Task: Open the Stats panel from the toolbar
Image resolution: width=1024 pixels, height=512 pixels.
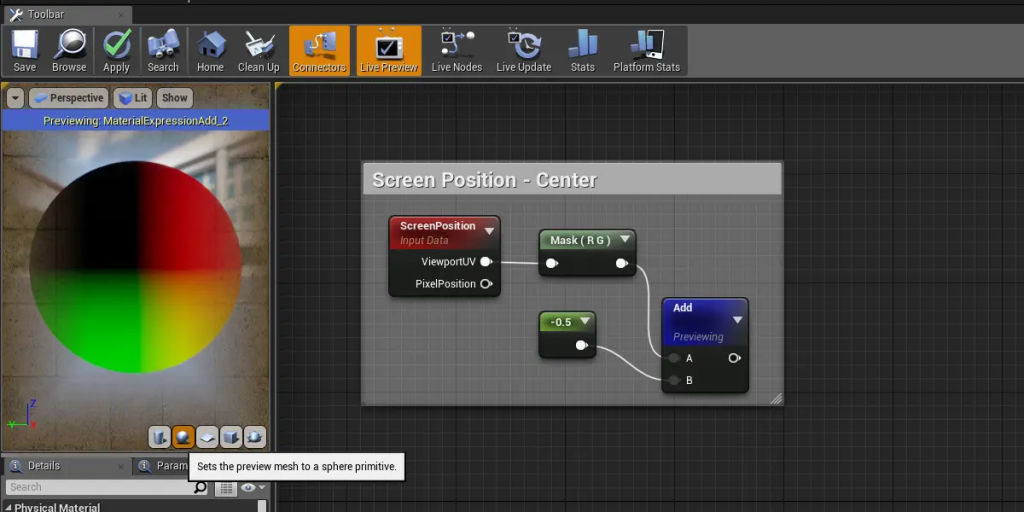Action: 582,50
